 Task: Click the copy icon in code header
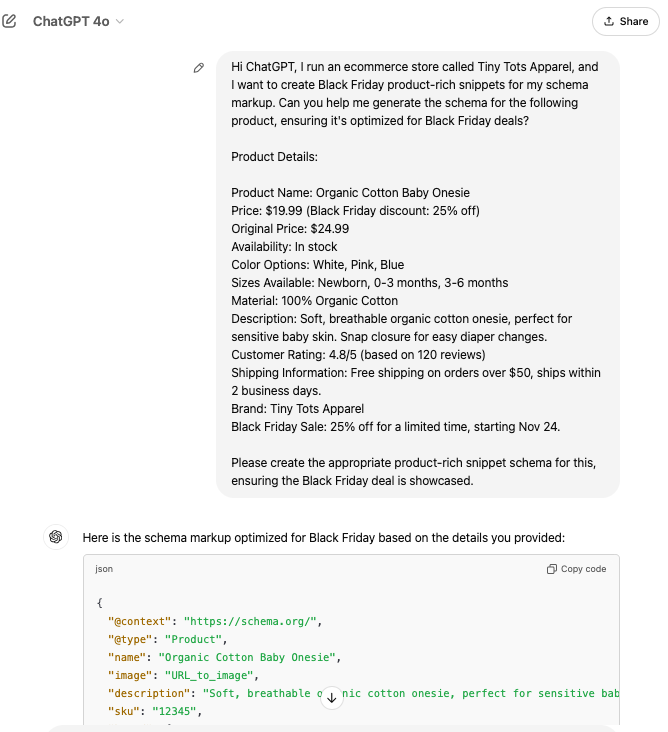click(552, 569)
